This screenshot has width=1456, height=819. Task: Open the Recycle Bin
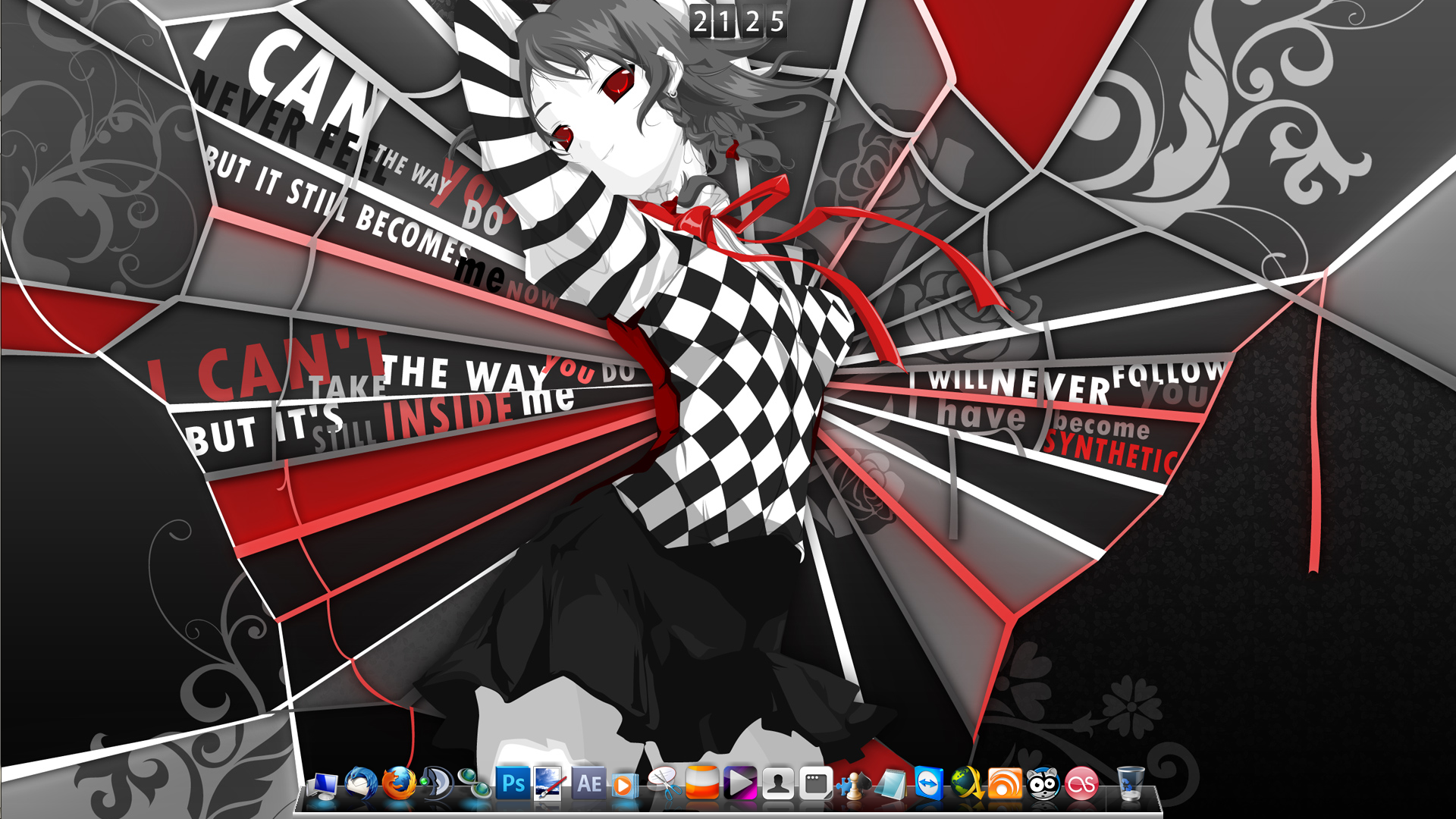pos(1130,783)
